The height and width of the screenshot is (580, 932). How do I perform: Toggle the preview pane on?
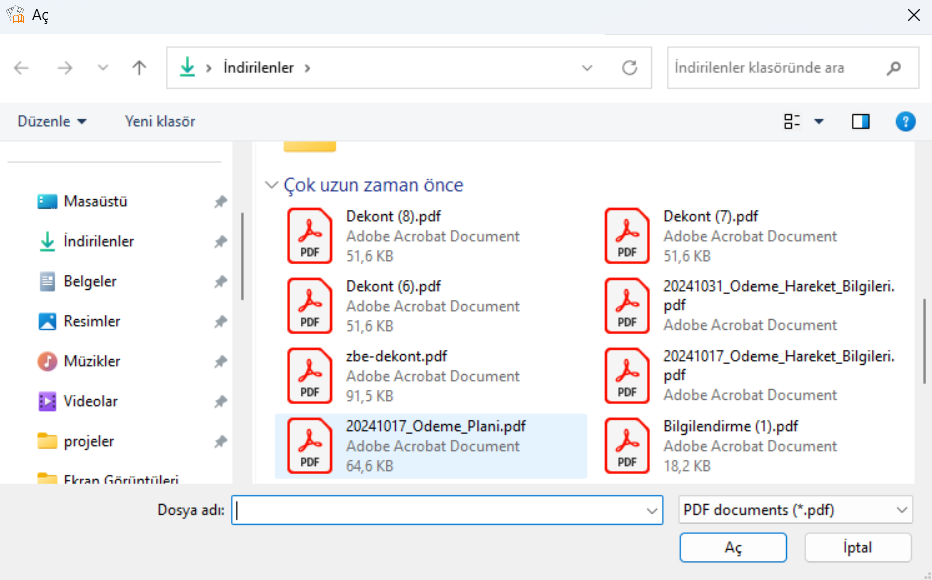pos(861,121)
